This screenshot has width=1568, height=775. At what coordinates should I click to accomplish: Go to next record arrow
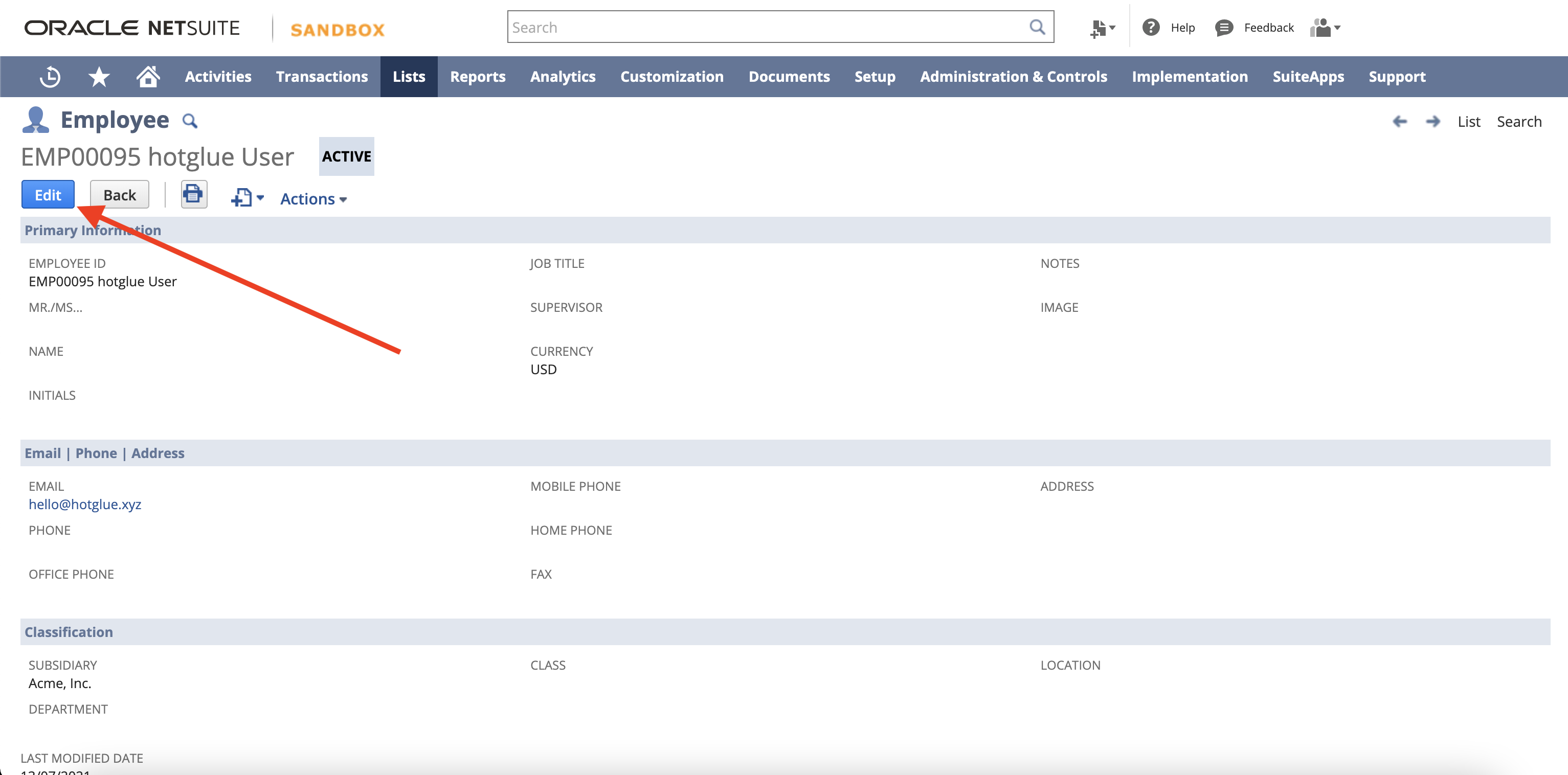[x=1433, y=122]
